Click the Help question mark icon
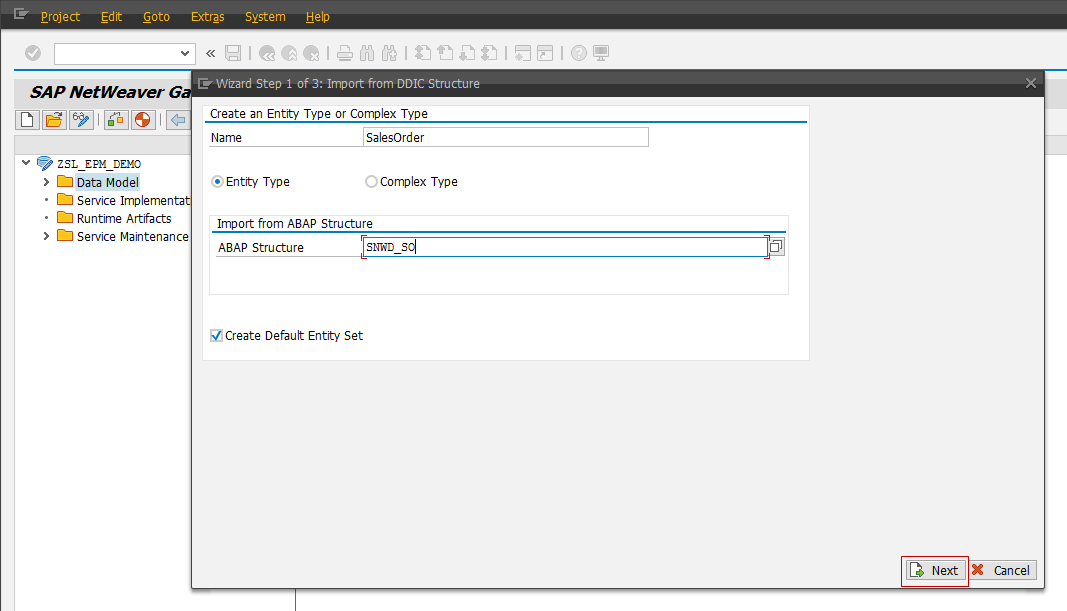The image size is (1067, 611). 578,52
